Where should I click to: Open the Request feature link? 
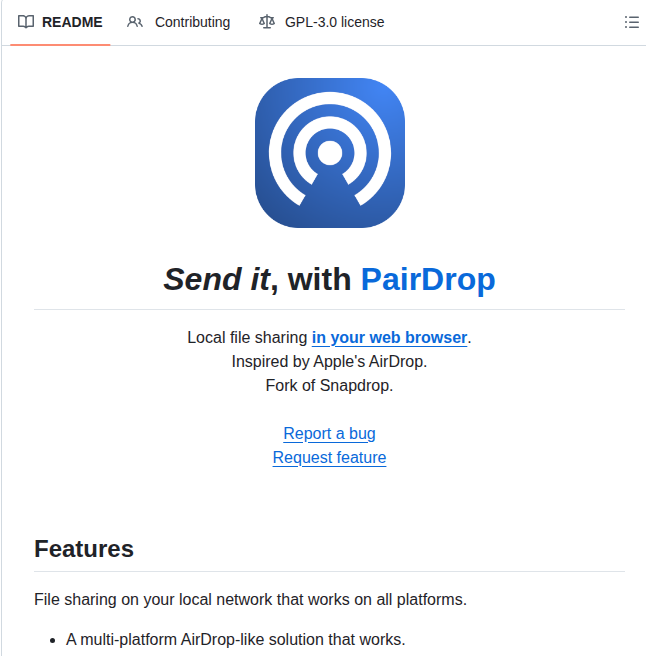coord(330,458)
